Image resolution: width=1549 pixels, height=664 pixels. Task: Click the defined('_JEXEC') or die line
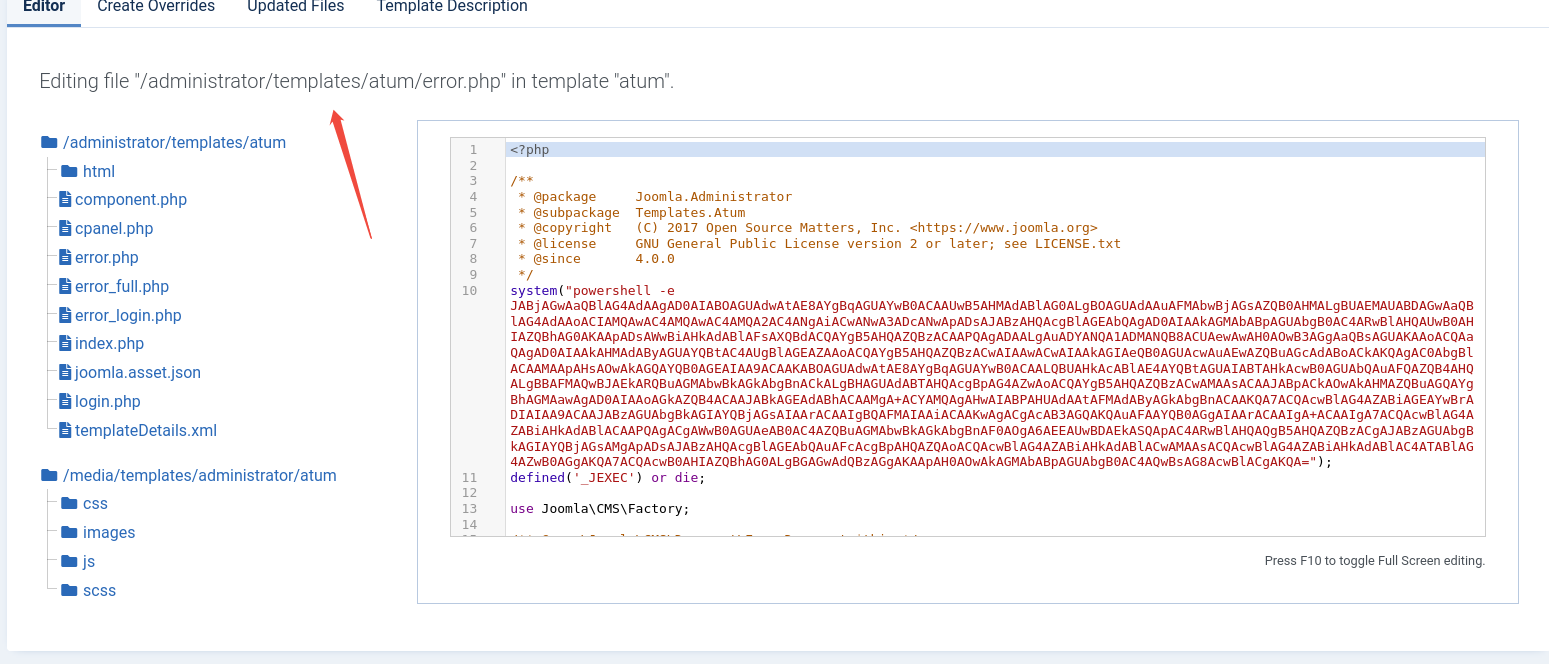608,478
